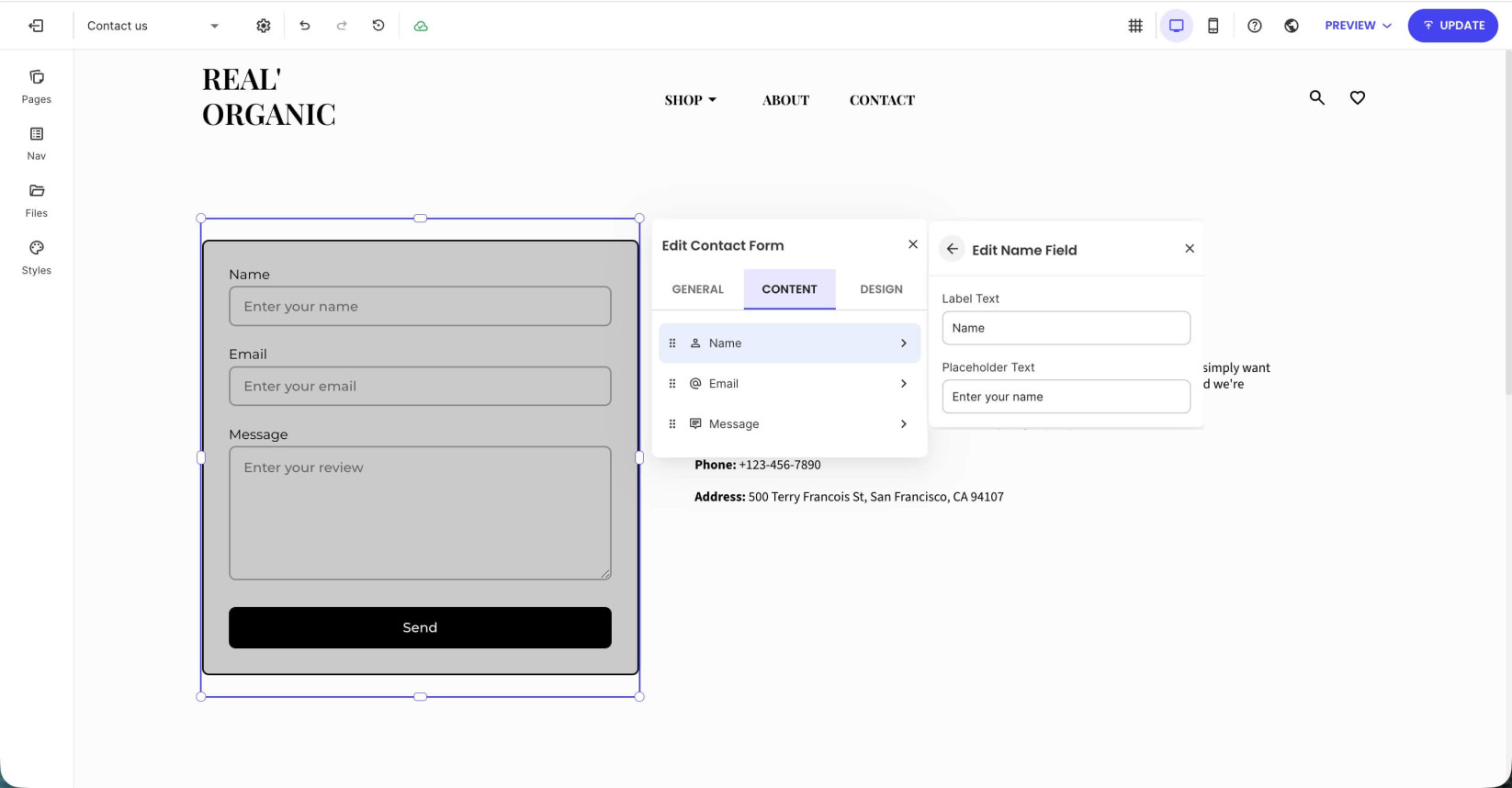1512x788 pixels.
Task: Click the cloud saved status icon
Action: 421,26
